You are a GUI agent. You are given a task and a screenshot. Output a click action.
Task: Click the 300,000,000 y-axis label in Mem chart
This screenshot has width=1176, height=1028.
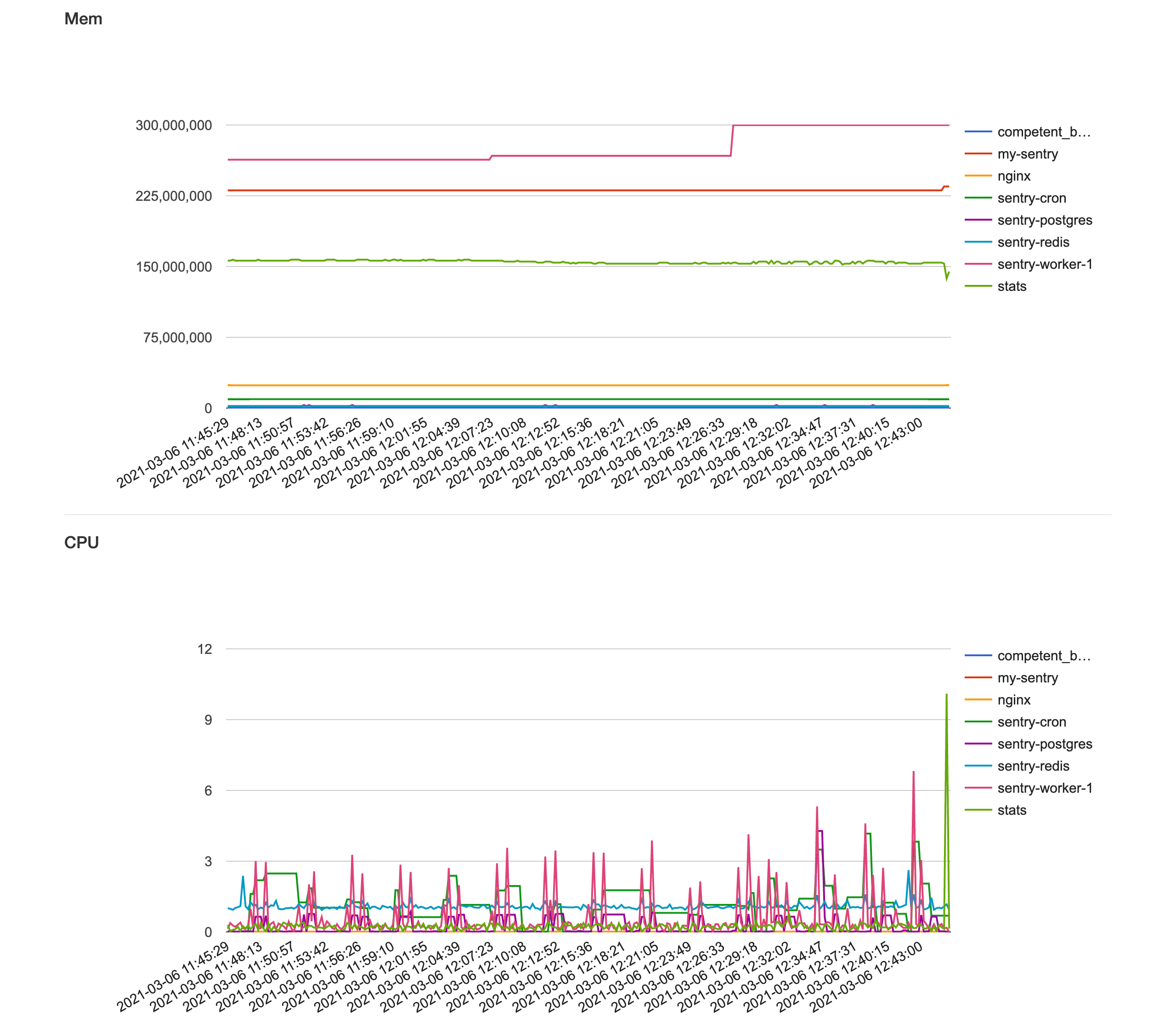[174, 125]
